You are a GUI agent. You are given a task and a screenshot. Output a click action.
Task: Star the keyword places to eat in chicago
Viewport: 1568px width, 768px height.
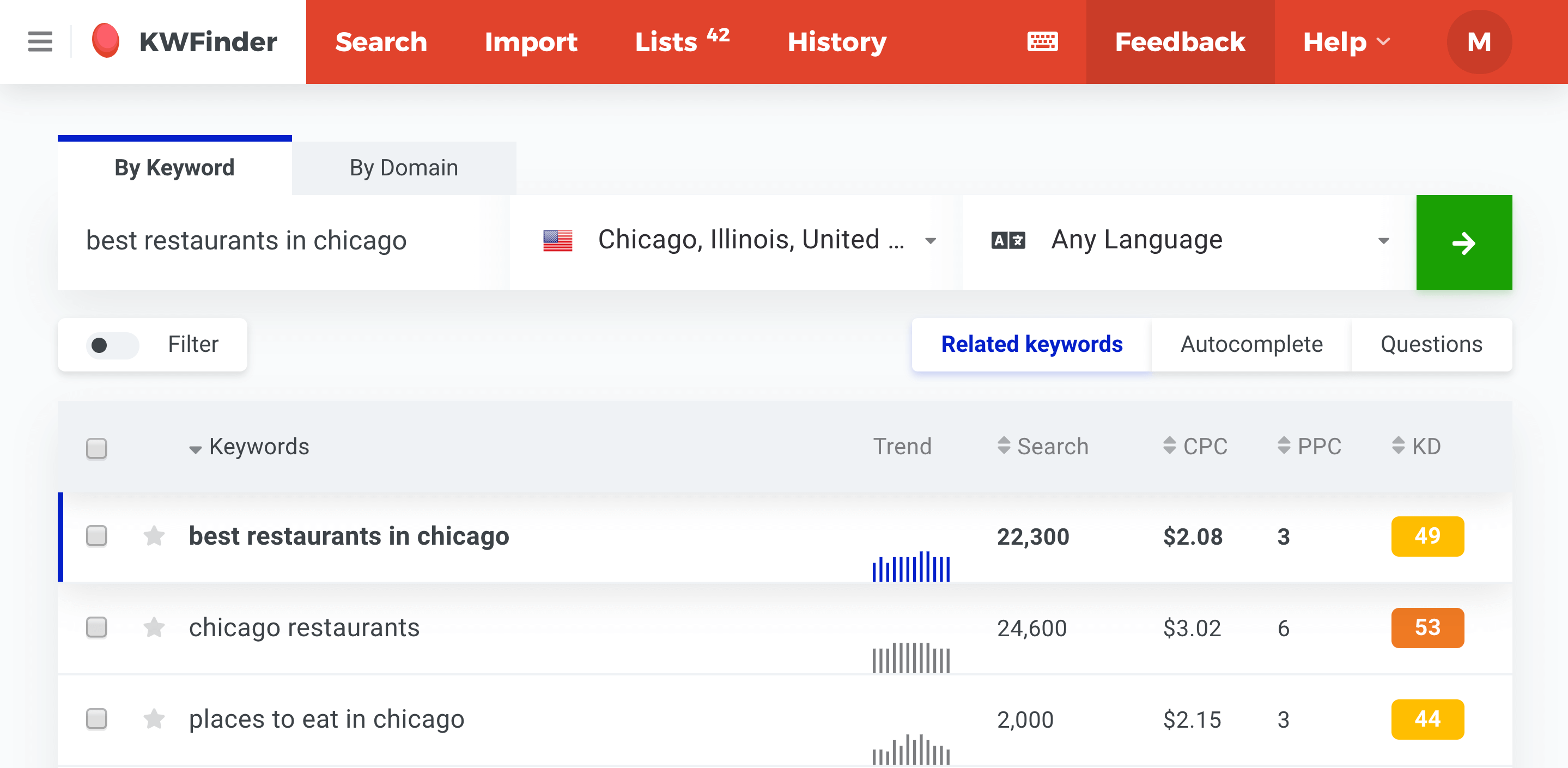pos(154,719)
